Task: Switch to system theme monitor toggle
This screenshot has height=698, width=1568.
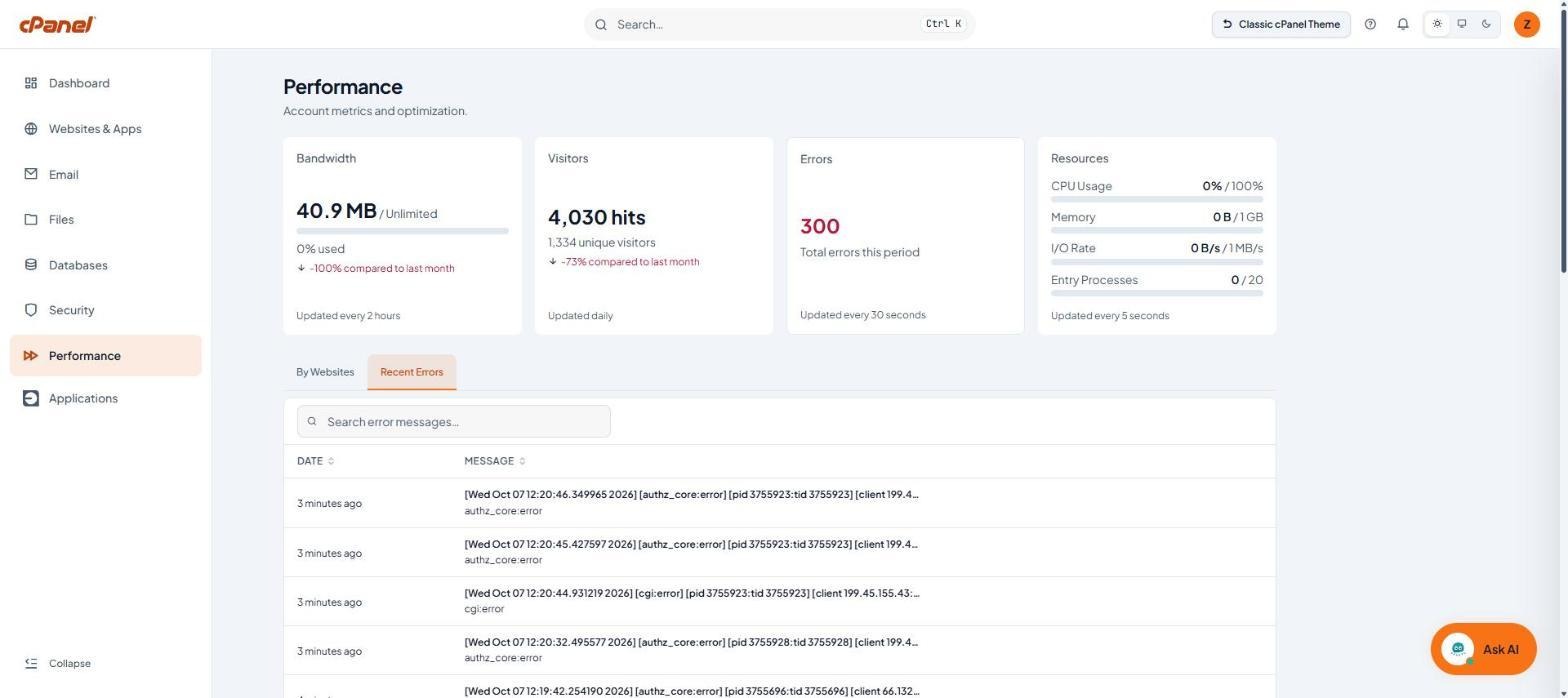Action: (1462, 24)
